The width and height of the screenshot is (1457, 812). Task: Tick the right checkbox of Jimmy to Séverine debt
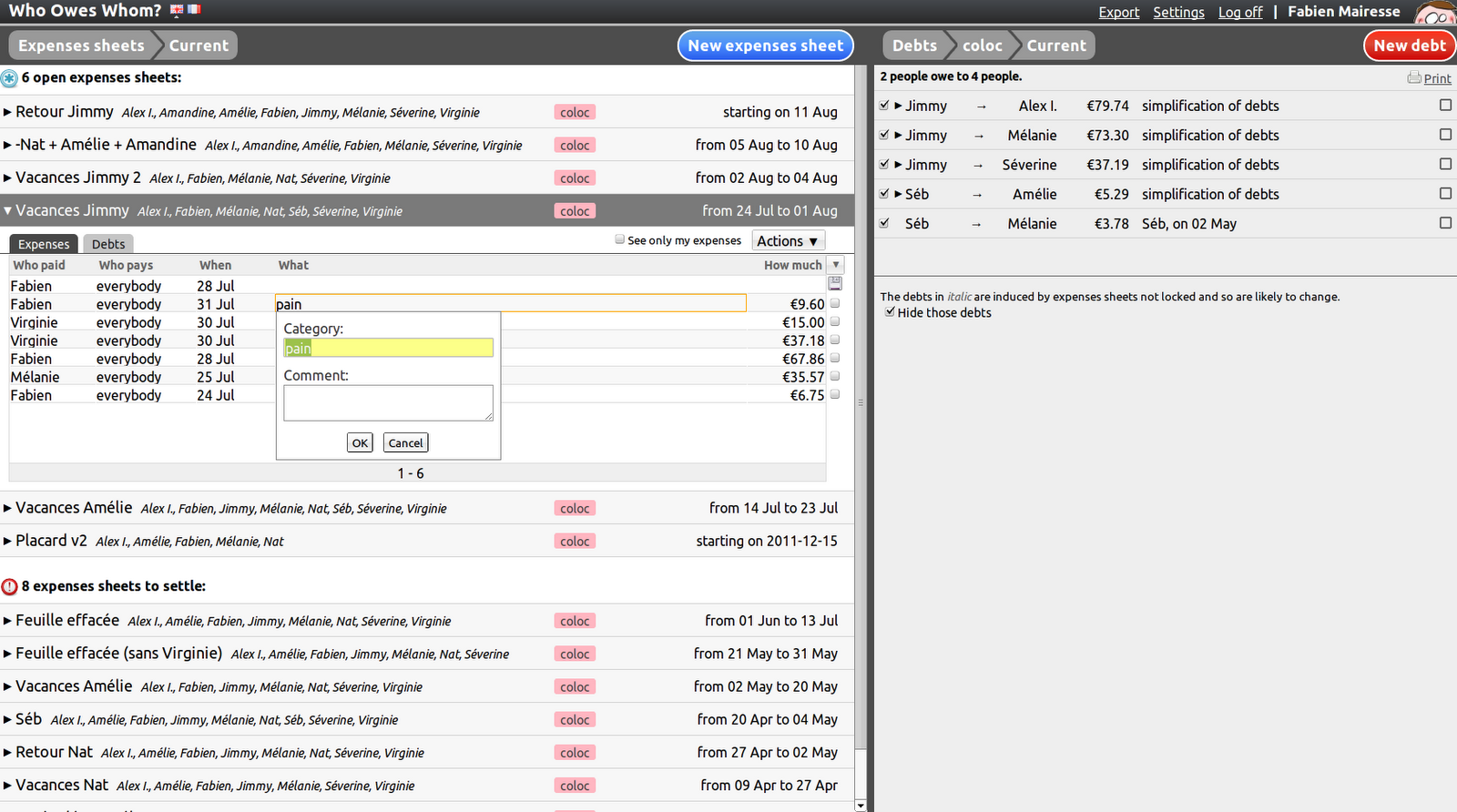[x=1445, y=164]
